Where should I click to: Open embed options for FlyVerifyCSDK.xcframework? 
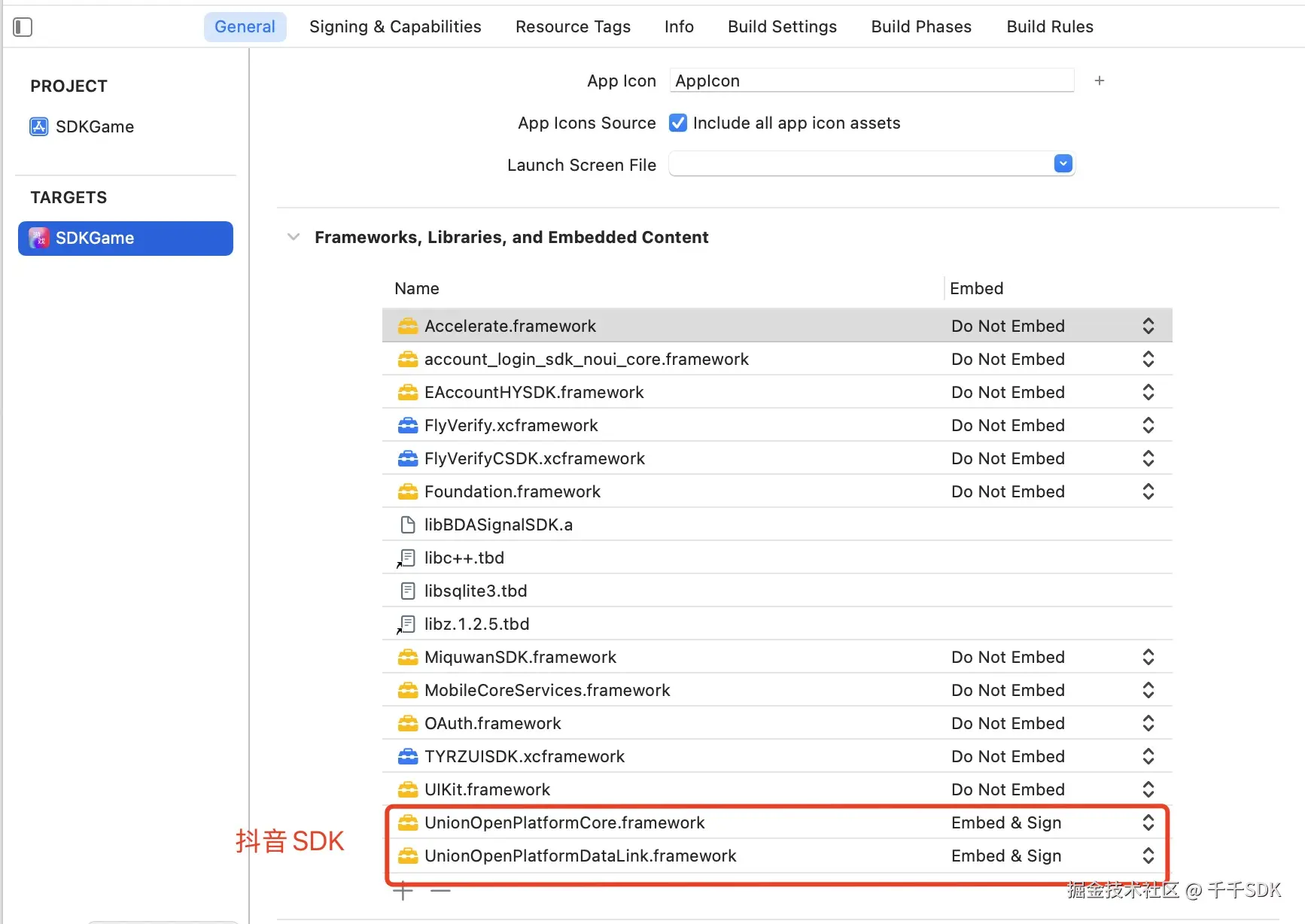click(x=1148, y=458)
